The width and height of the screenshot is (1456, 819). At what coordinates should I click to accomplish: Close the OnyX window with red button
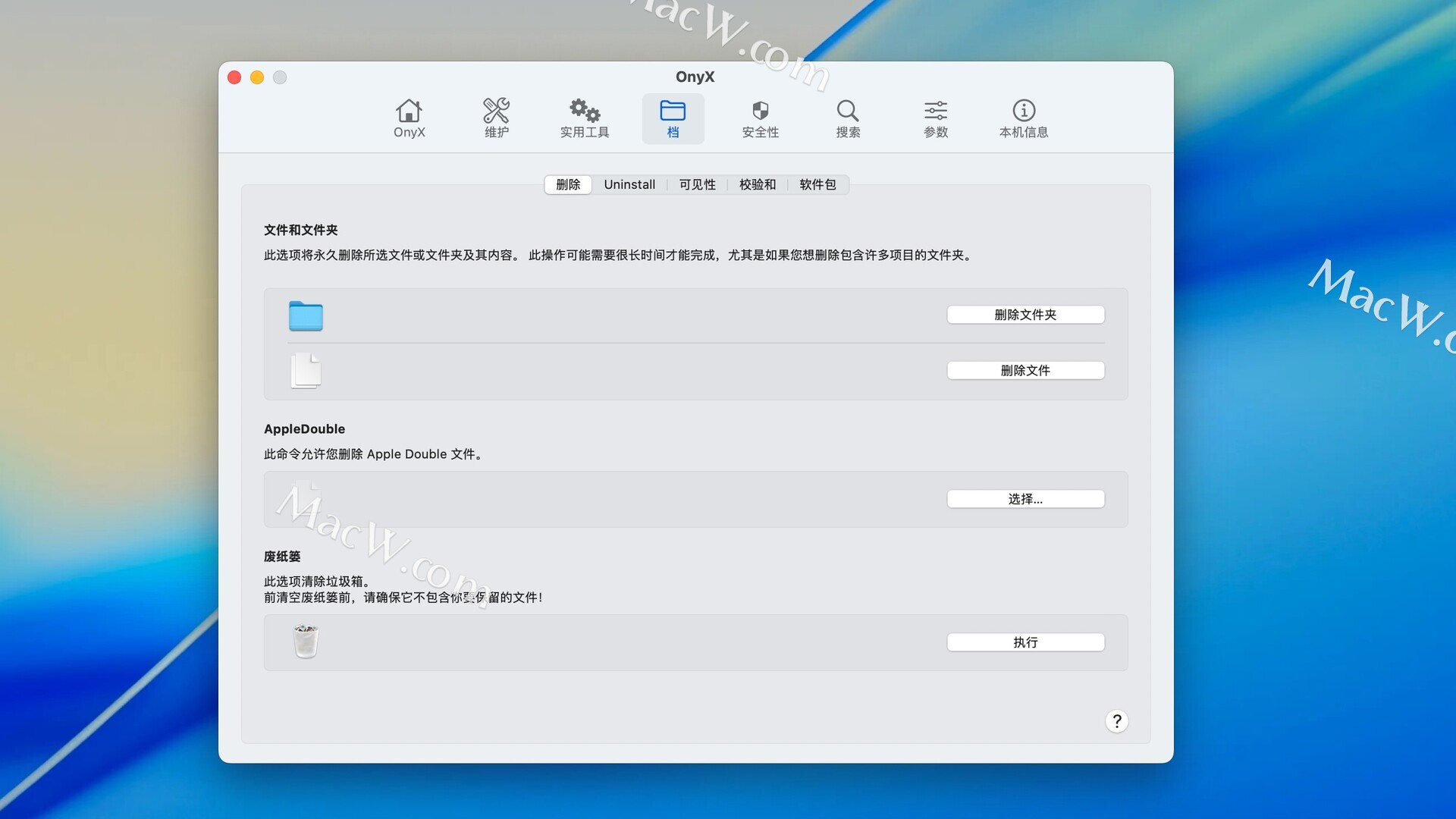pyautogui.click(x=234, y=77)
